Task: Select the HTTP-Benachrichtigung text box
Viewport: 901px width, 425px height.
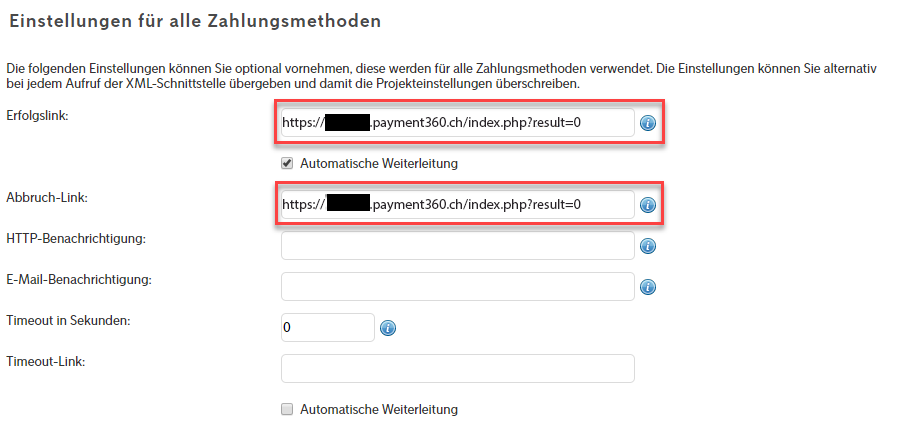Action: tap(457, 246)
